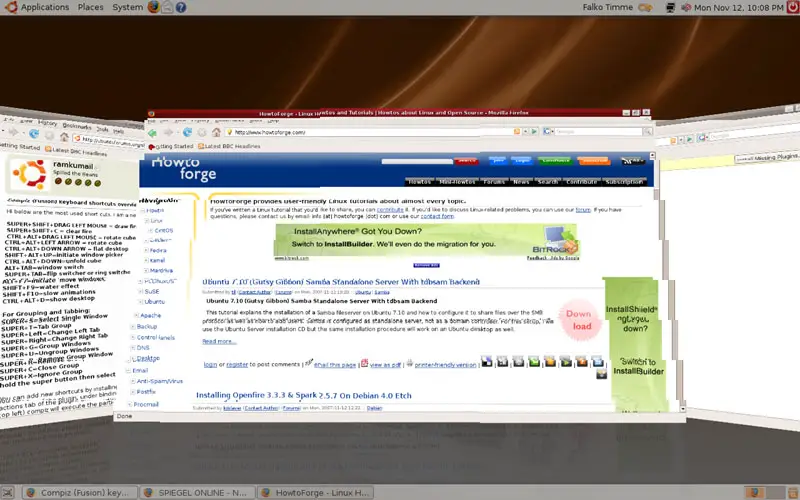The width and height of the screenshot is (800, 500).
Task: Open the Places menu
Action: (x=90, y=7)
